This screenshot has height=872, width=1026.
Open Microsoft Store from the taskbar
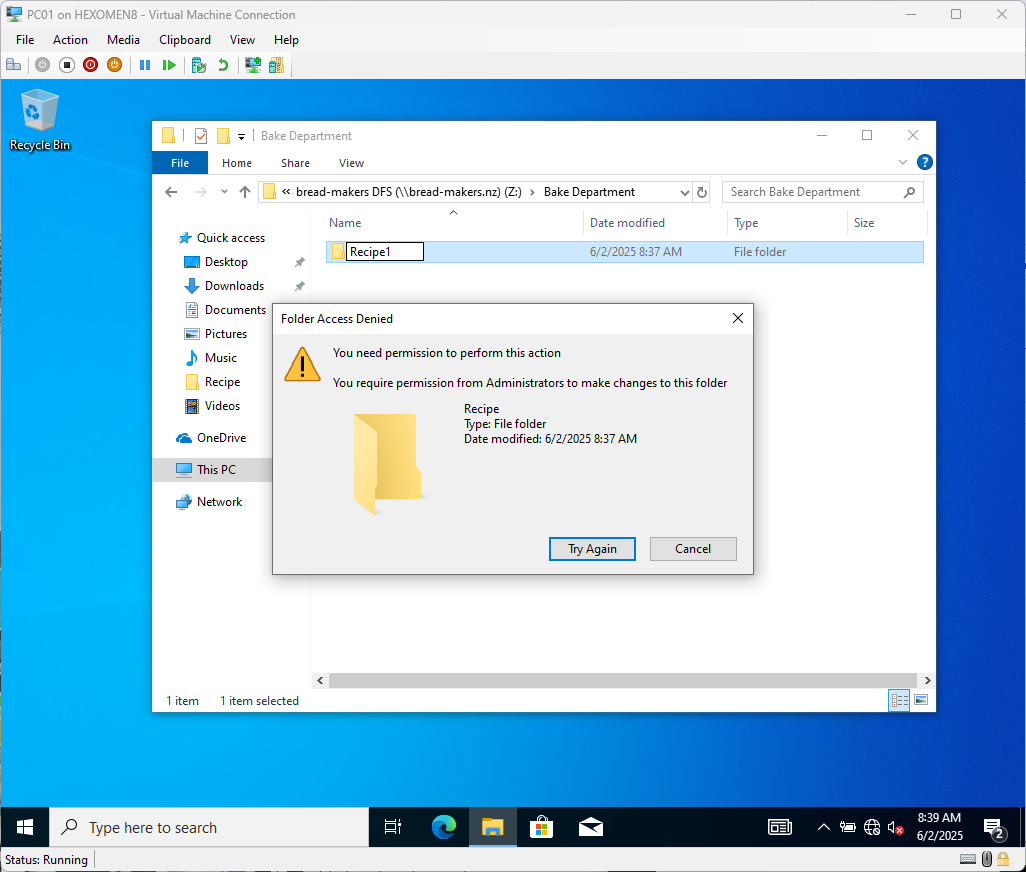pyautogui.click(x=541, y=828)
